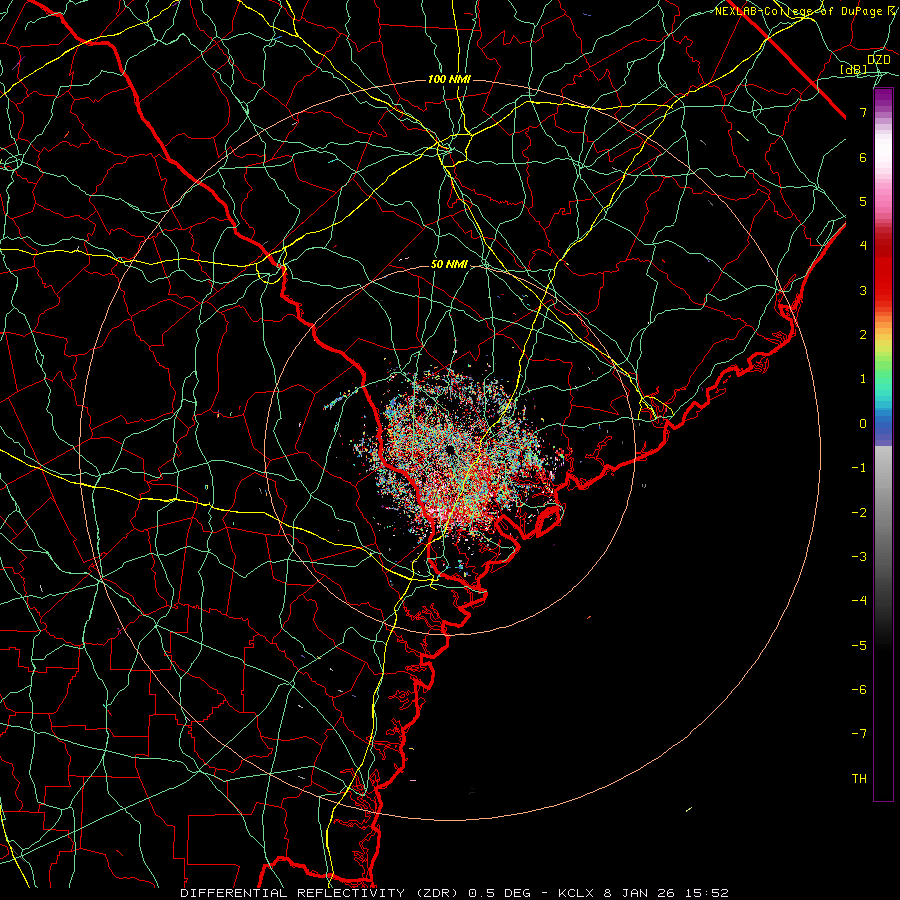Click the DZD legend title

878,59
